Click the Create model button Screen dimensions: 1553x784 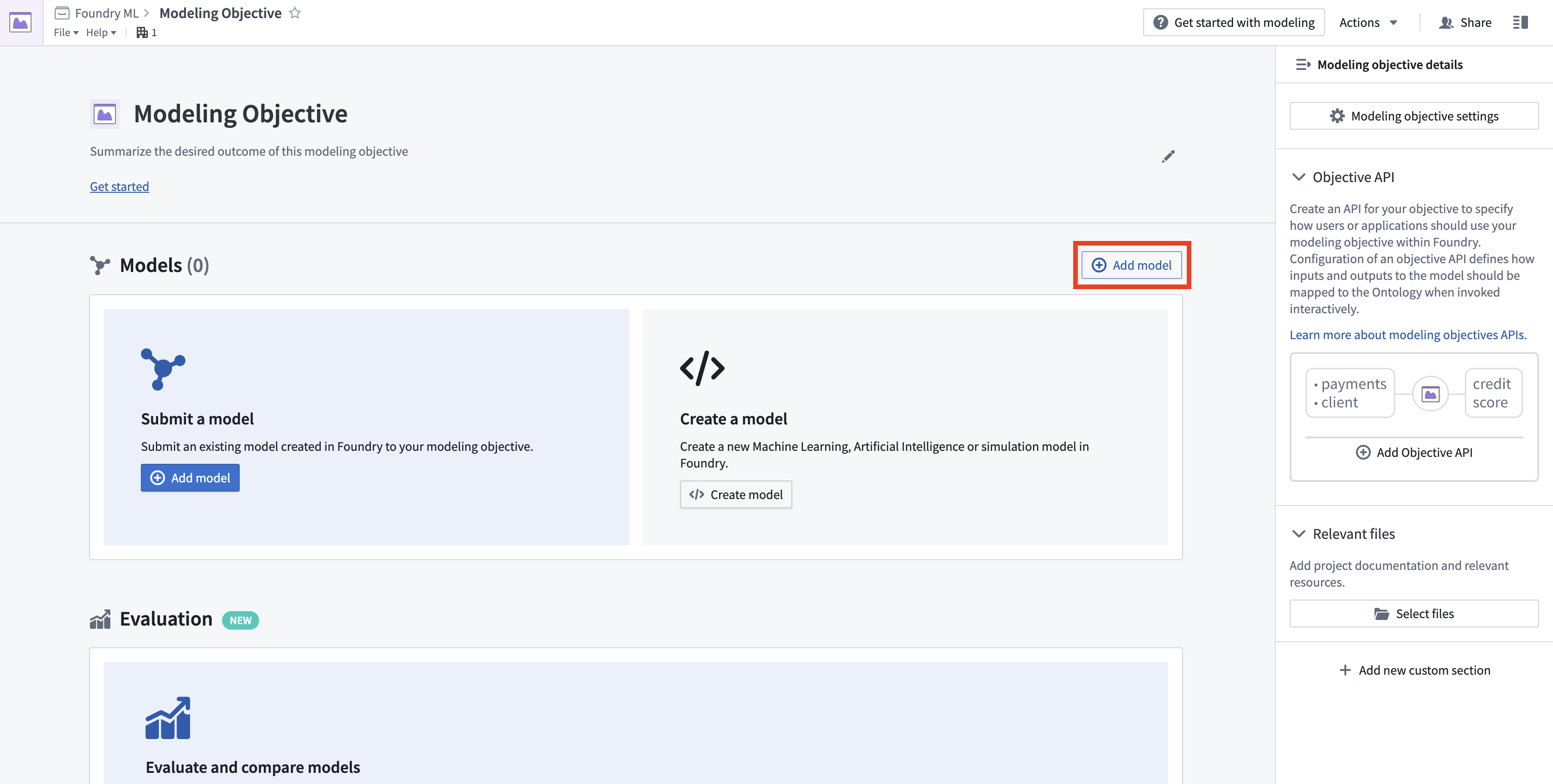pos(736,495)
